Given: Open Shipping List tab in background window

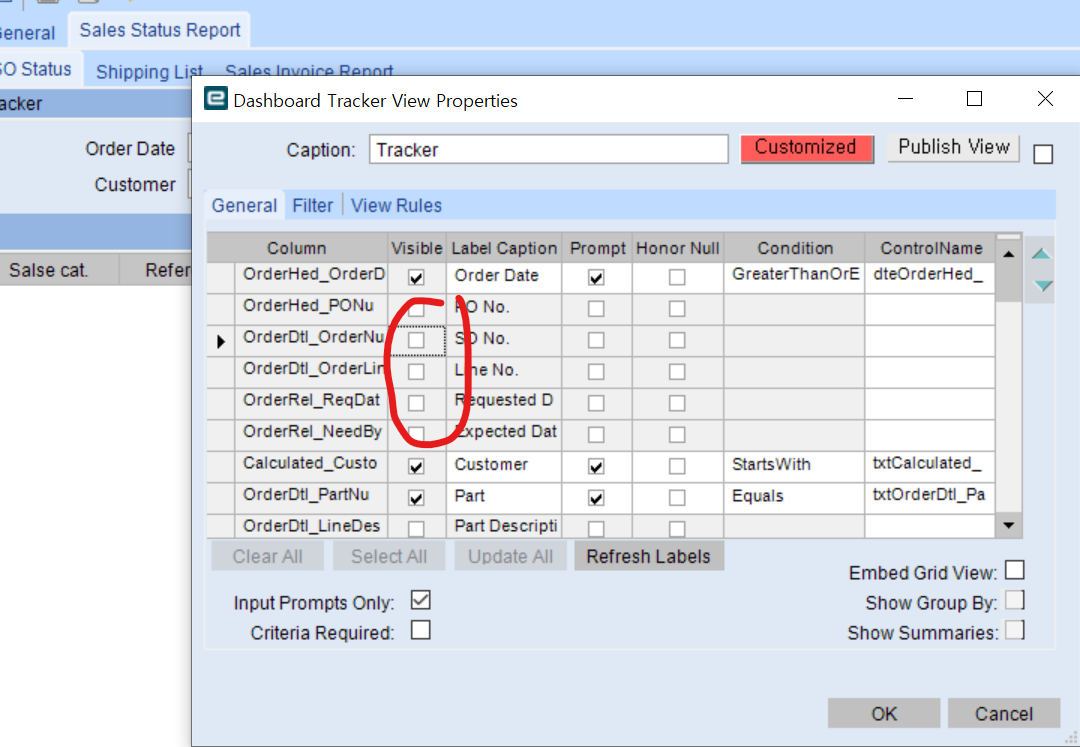Looking at the screenshot, I should pyautogui.click(x=149, y=72).
